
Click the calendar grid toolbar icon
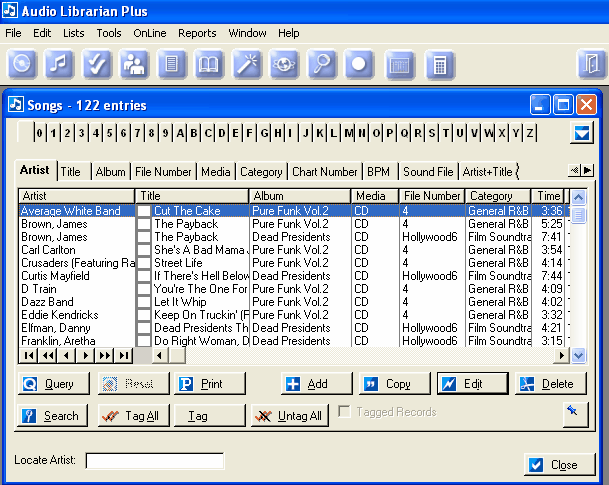[400, 64]
